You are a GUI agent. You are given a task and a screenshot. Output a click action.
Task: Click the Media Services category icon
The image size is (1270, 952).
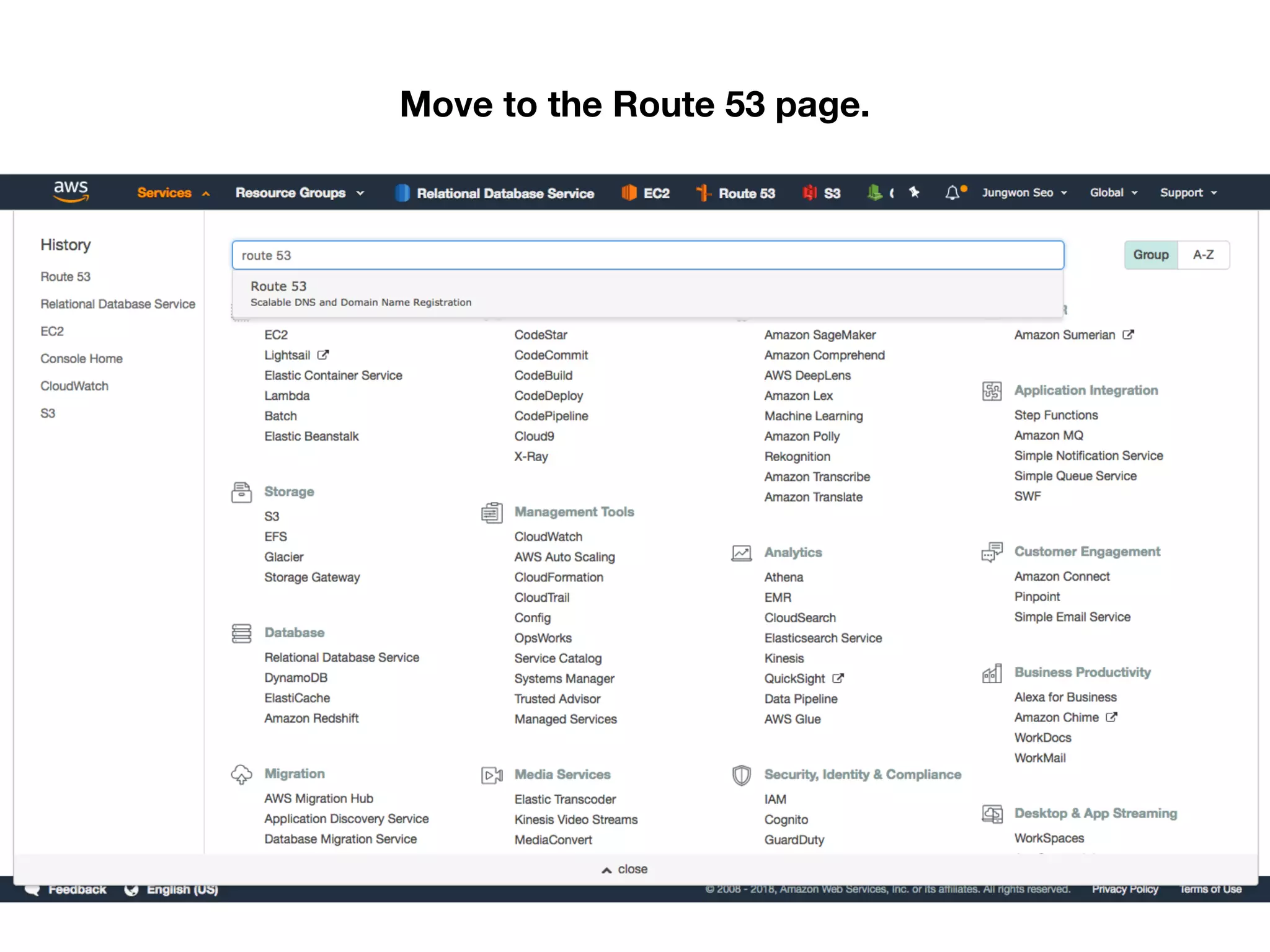click(492, 775)
